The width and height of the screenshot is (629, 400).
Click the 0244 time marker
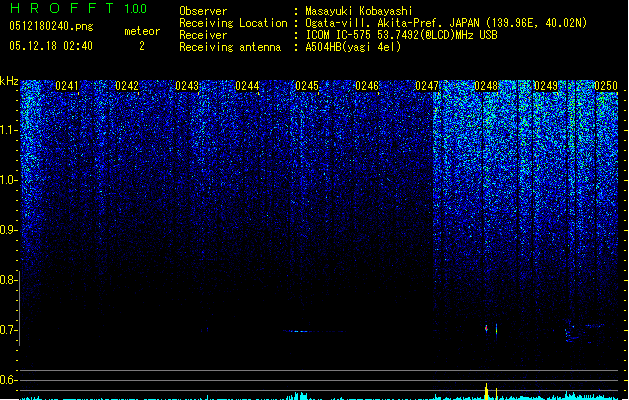(247, 86)
